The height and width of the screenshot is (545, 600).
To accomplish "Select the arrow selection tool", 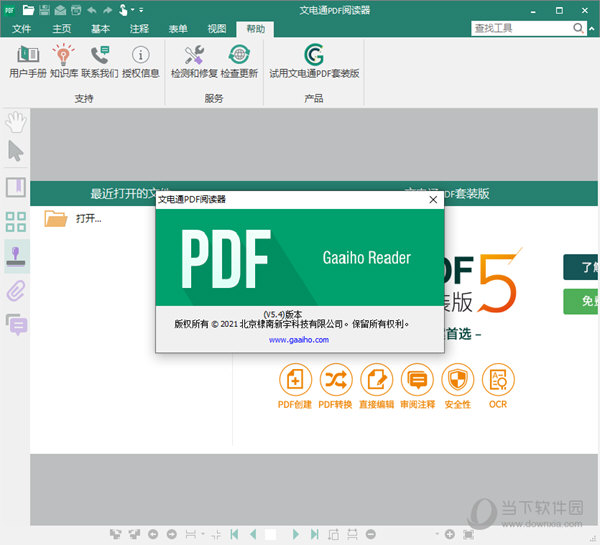I will click(x=16, y=151).
